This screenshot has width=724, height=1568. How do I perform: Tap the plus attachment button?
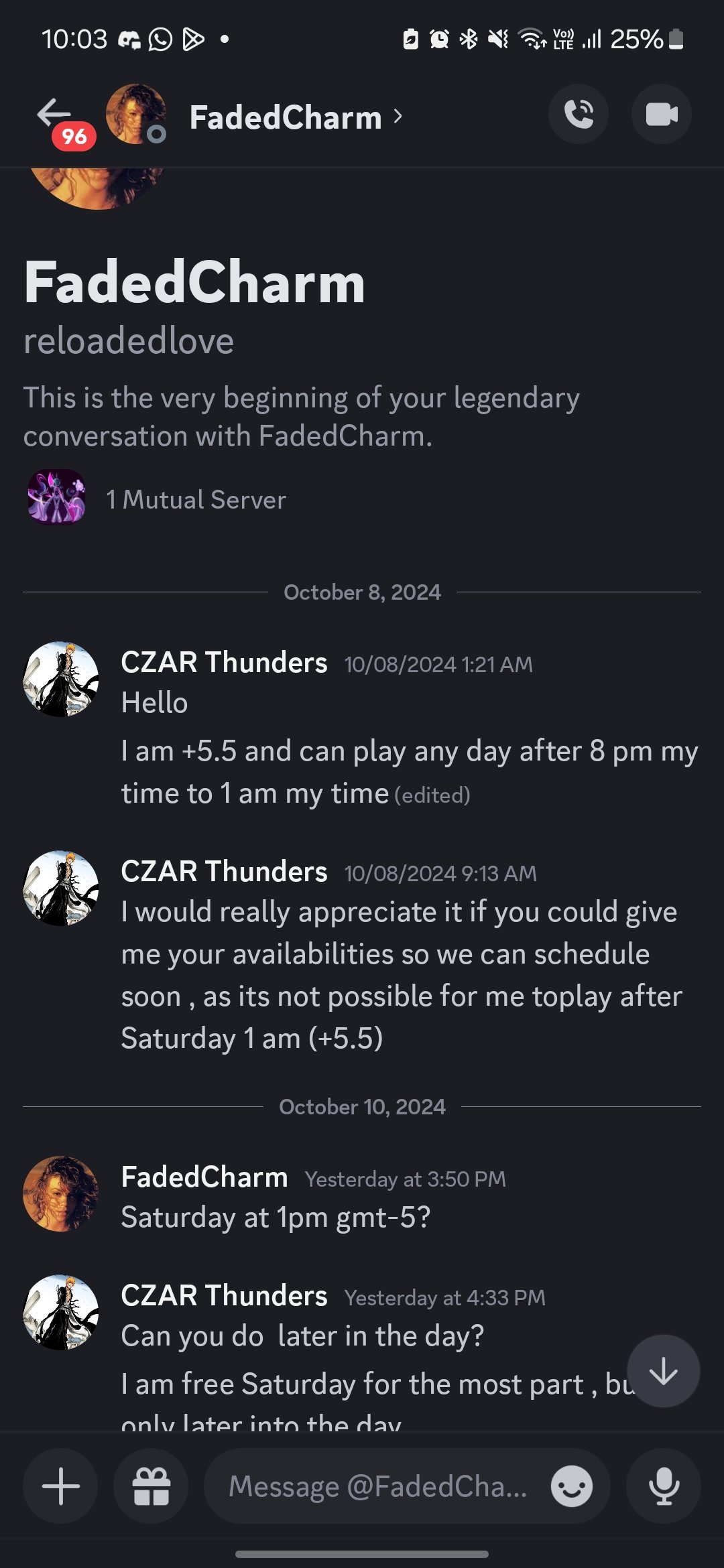[x=60, y=1486]
